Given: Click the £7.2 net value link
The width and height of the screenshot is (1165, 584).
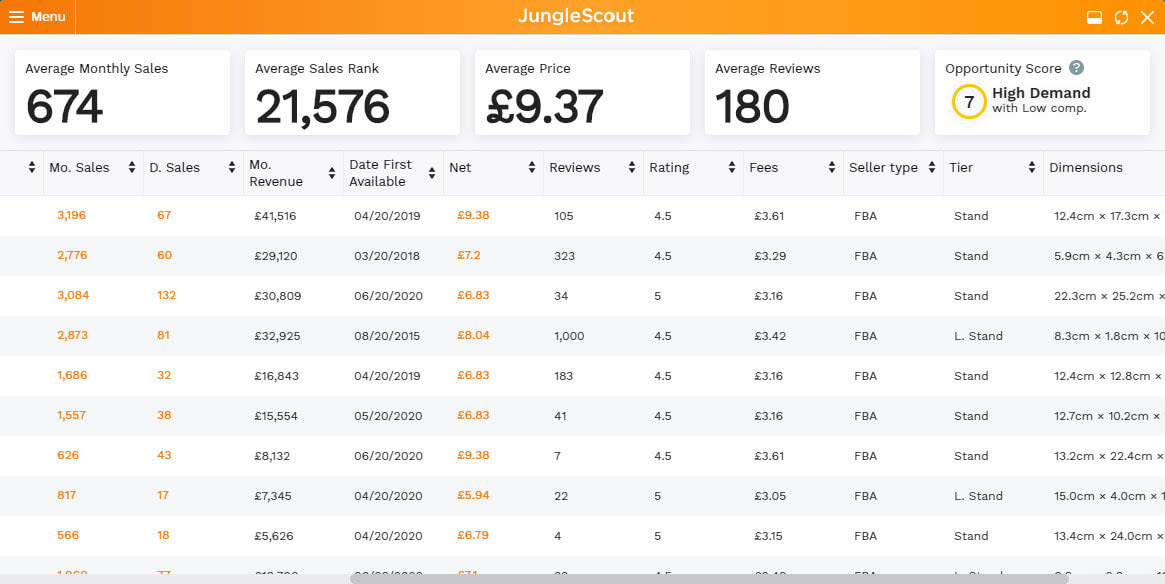Looking at the screenshot, I should [x=469, y=255].
